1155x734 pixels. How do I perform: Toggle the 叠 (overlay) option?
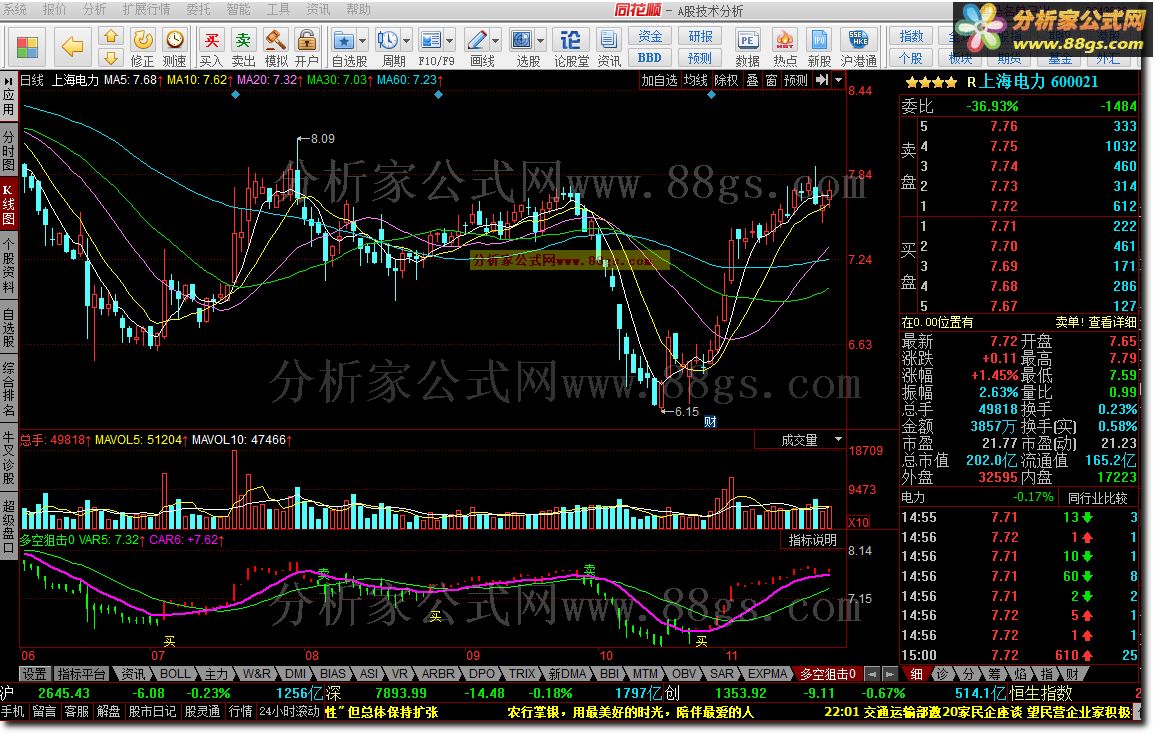click(752, 80)
